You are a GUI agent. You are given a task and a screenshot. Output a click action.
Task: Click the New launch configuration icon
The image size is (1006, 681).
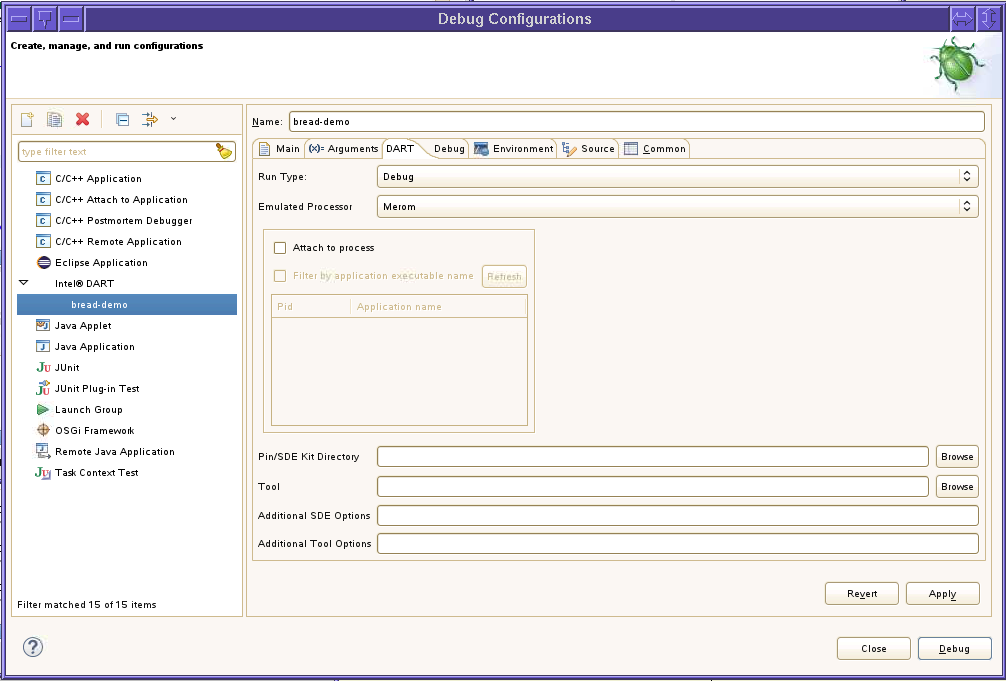(x=27, y=119)
